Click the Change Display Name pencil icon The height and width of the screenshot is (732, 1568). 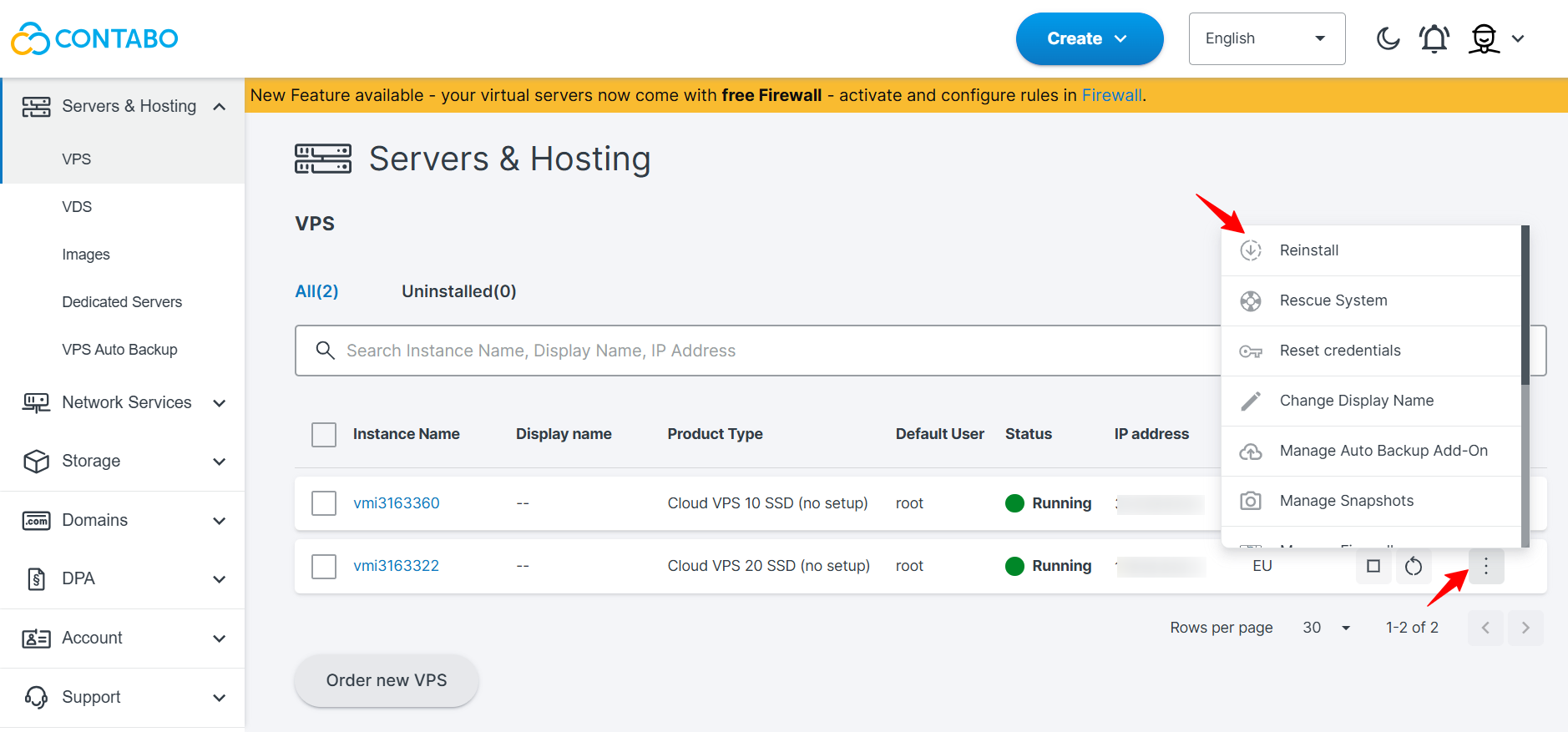(x=1251, y=401)
